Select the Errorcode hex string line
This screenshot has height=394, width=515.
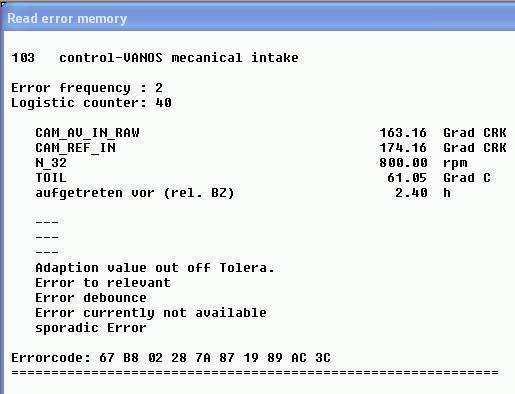(x=171, y=358)
